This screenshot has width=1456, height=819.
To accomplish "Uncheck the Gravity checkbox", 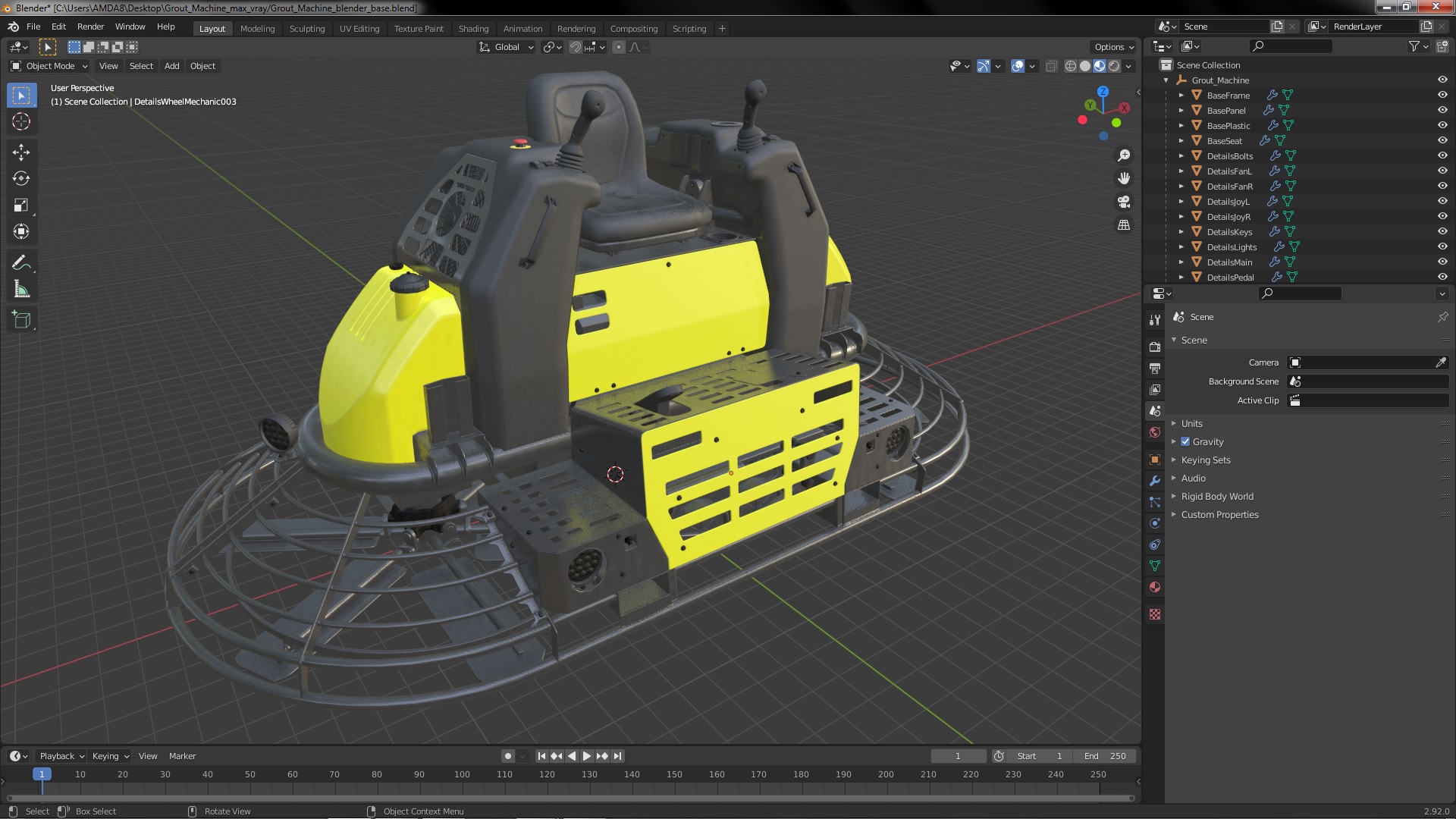I will coord(1185,442).
